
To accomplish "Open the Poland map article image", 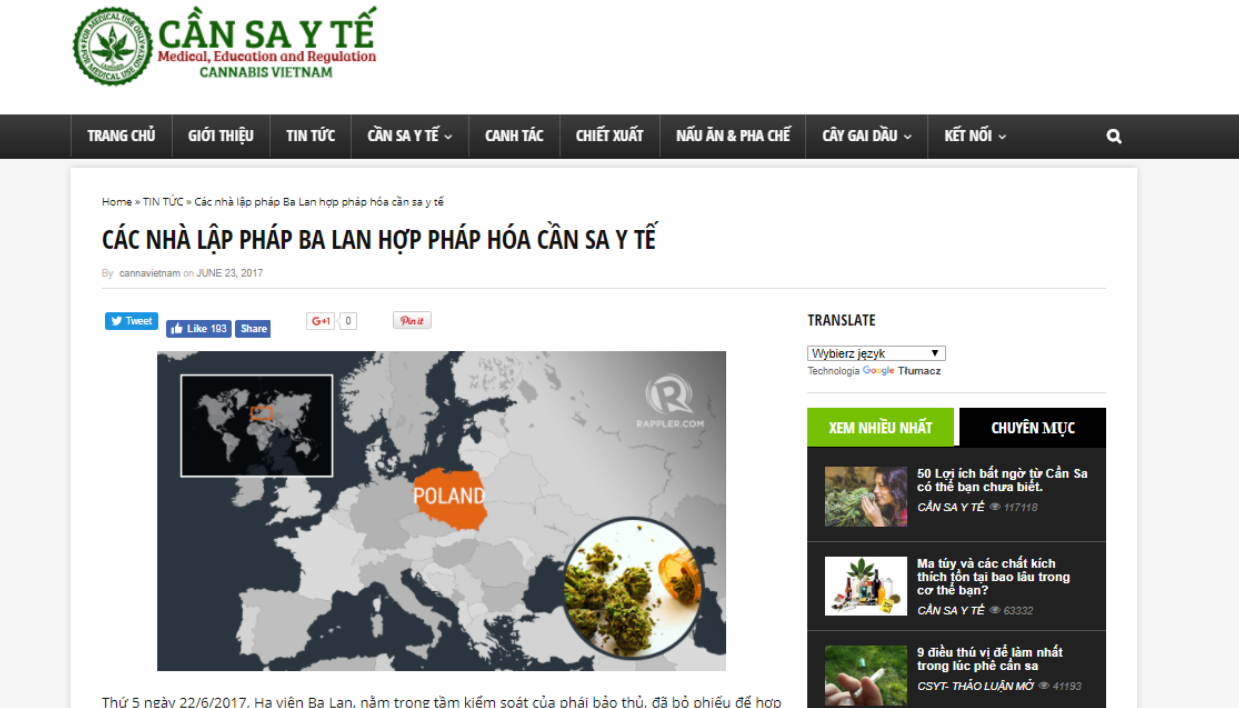I will [441, 510].
